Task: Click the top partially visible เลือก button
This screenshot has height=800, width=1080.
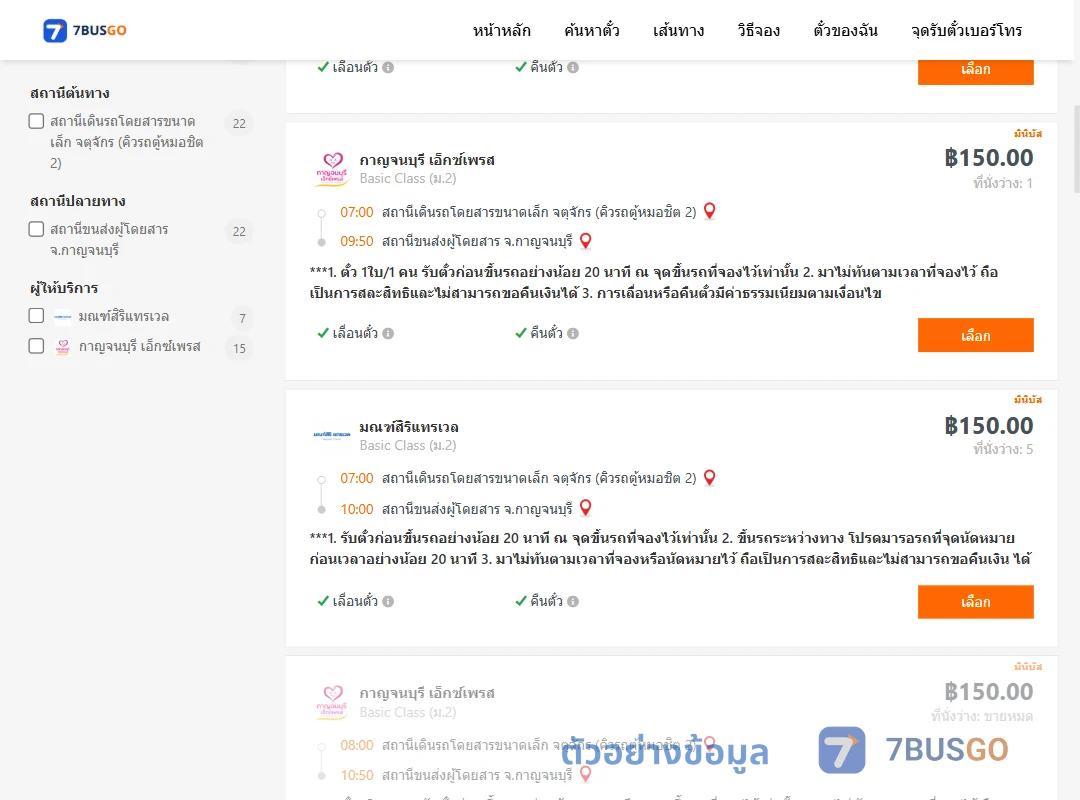Action: pyautogui.click(x=975, y=72)
